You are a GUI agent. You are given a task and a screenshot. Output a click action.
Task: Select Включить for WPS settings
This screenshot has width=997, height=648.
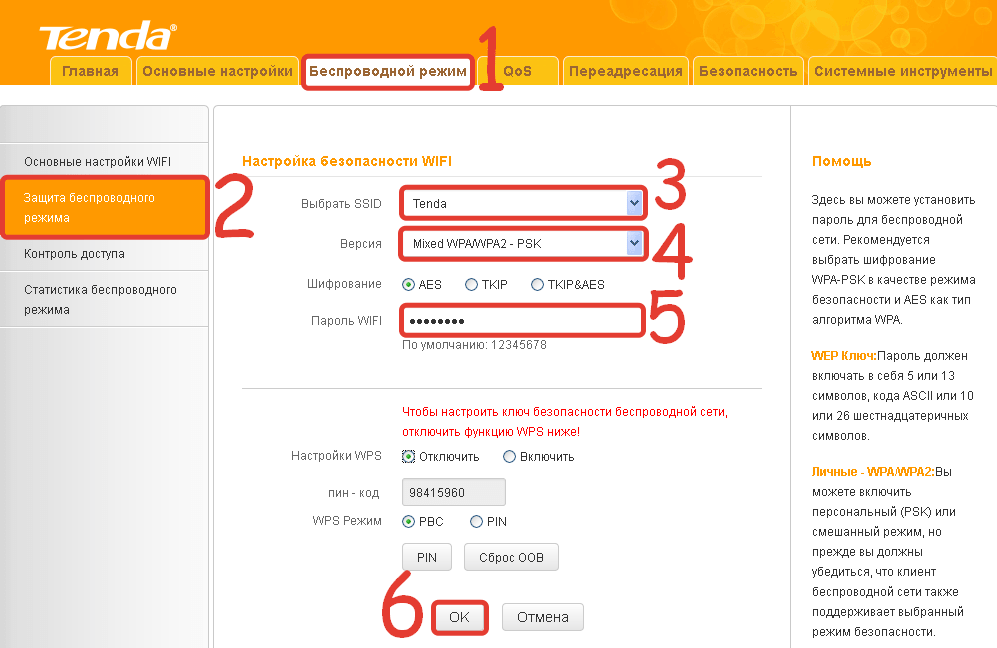[509, 457]
